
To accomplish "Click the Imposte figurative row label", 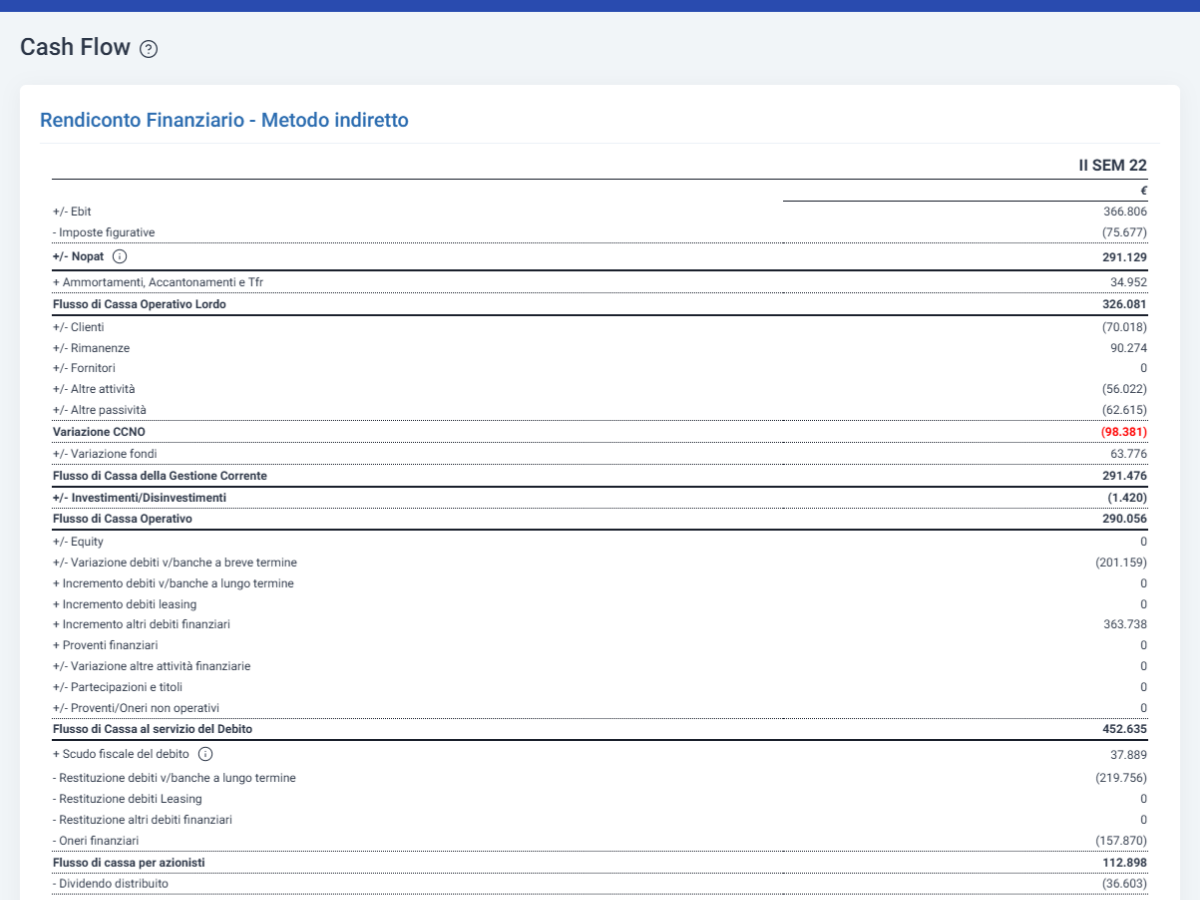I will point(103,232).
